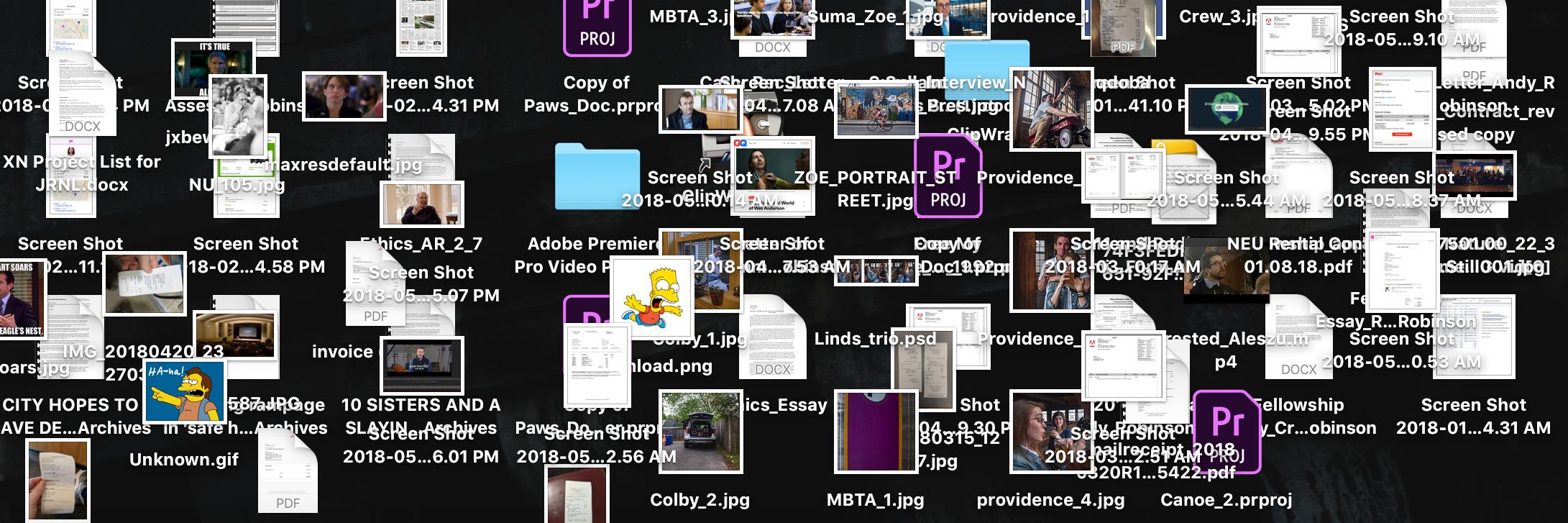Select the Eagle's Nest Michael Scott meme thumbnail

point(22,300)
